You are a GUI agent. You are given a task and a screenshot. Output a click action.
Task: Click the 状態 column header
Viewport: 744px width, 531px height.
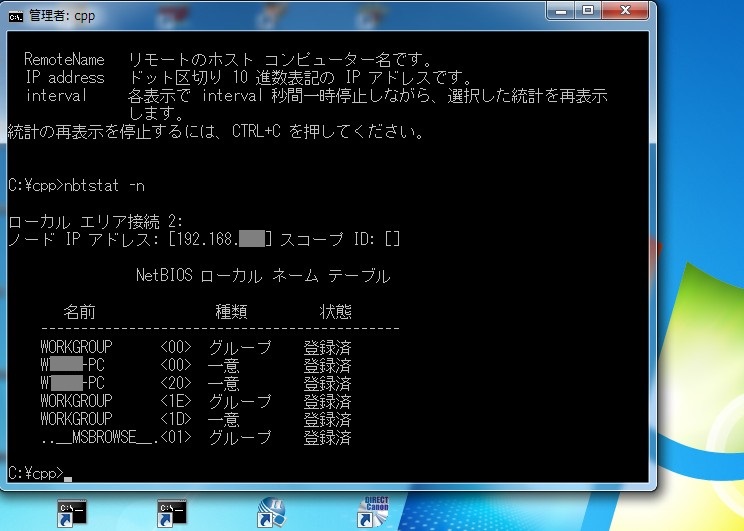tap(335, 312)
